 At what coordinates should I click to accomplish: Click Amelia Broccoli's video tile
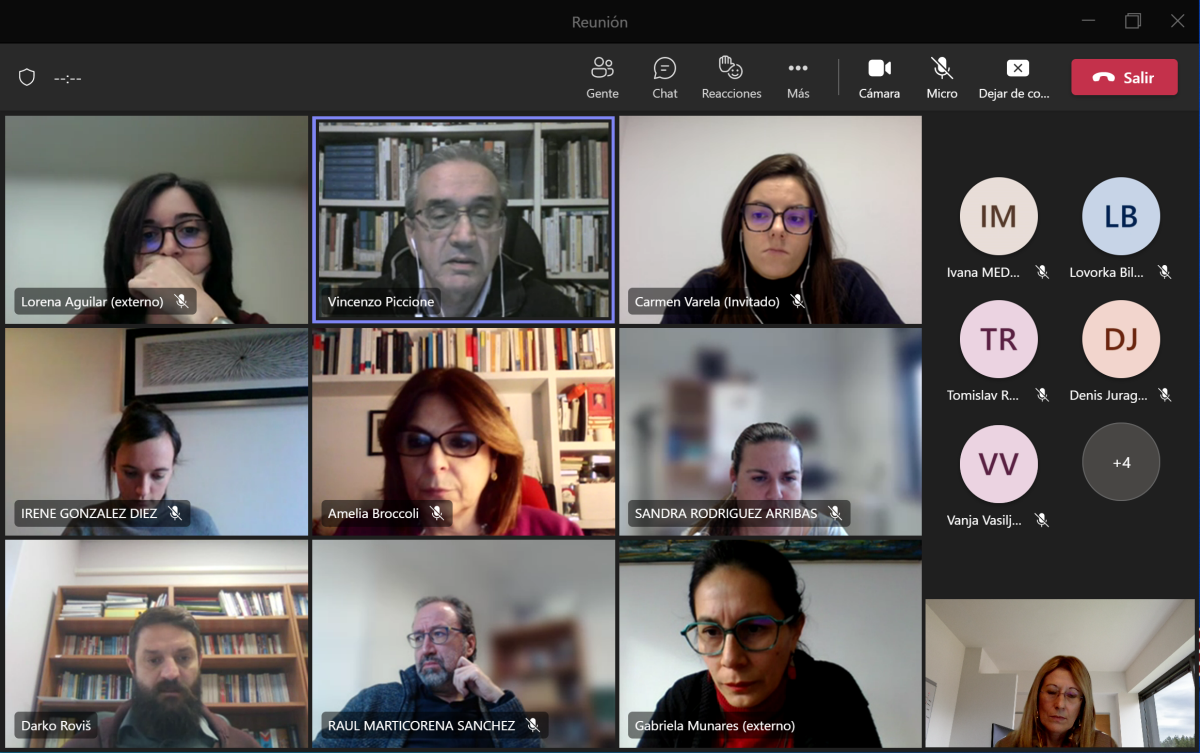coord(463,430)
